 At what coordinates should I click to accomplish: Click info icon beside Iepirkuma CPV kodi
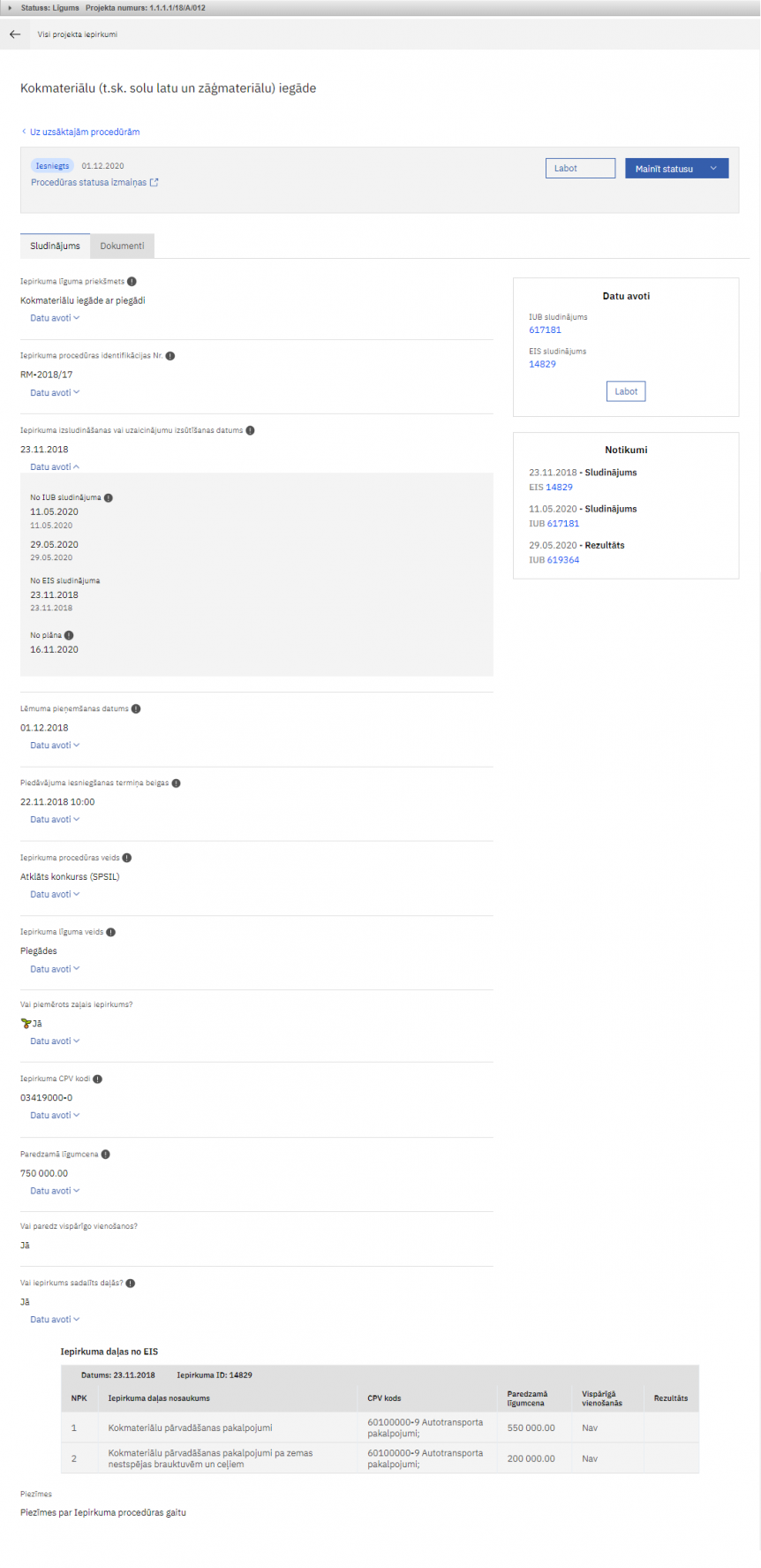[98, 1079]
